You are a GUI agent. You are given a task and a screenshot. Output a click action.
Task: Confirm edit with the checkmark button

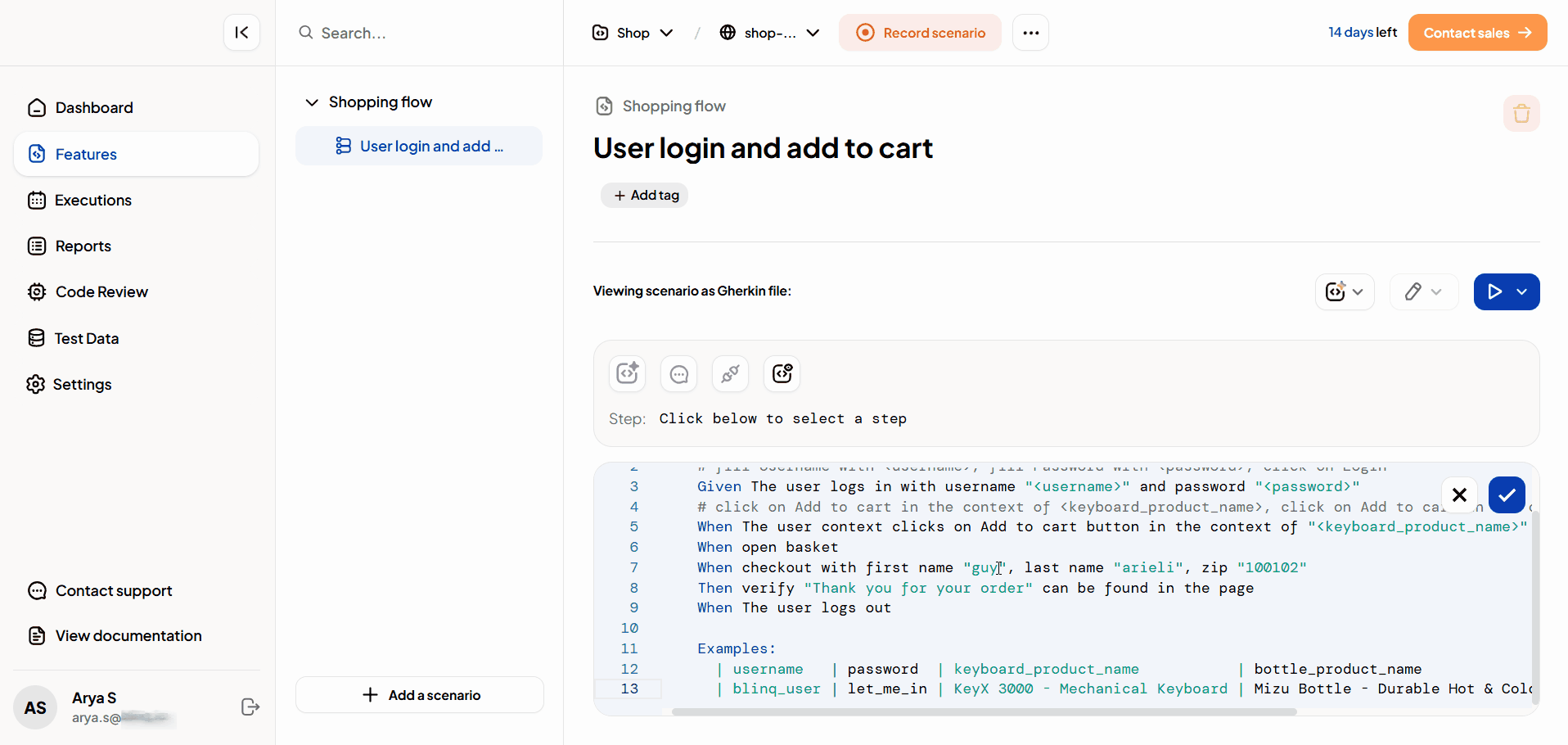pyautogui.click(x=1507, y=495)
